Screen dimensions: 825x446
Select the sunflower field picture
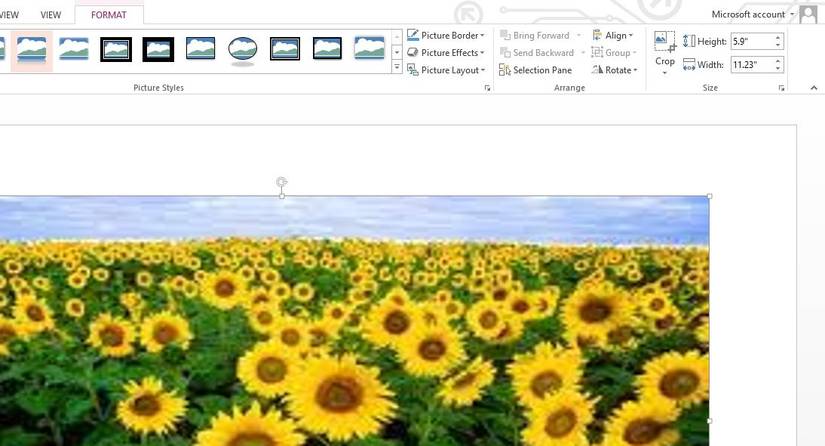click(x=355, y=321)
